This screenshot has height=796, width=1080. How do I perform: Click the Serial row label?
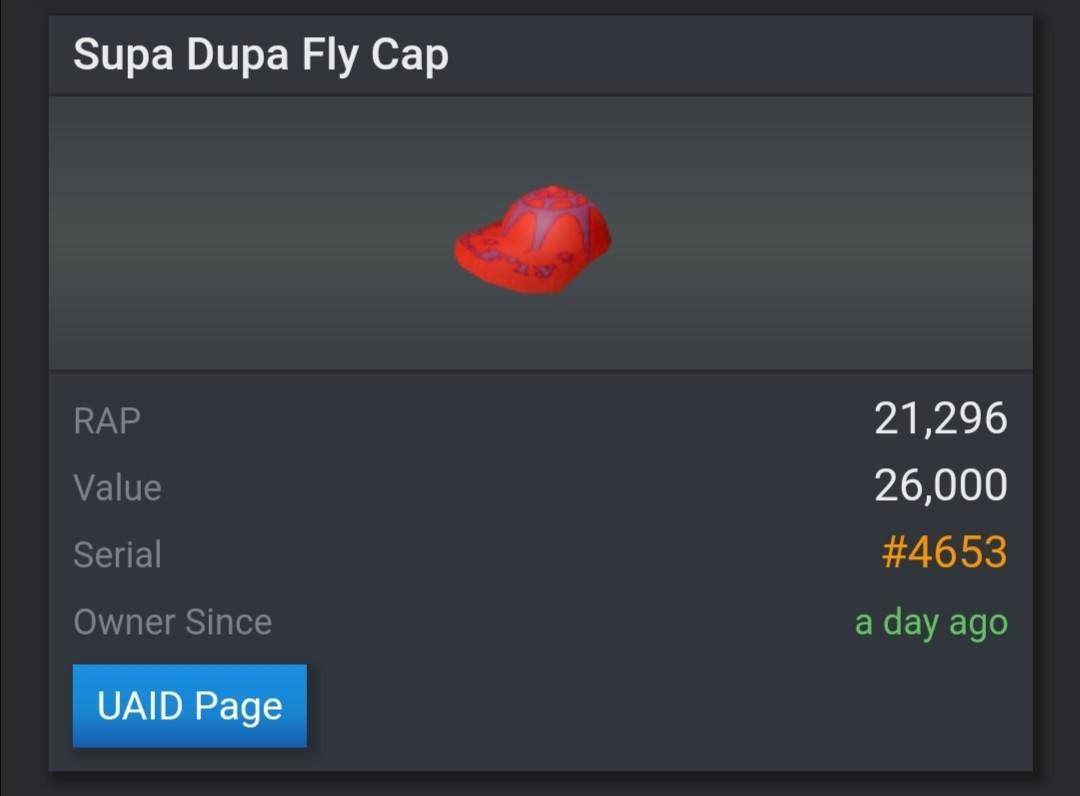tap(117, 555)
